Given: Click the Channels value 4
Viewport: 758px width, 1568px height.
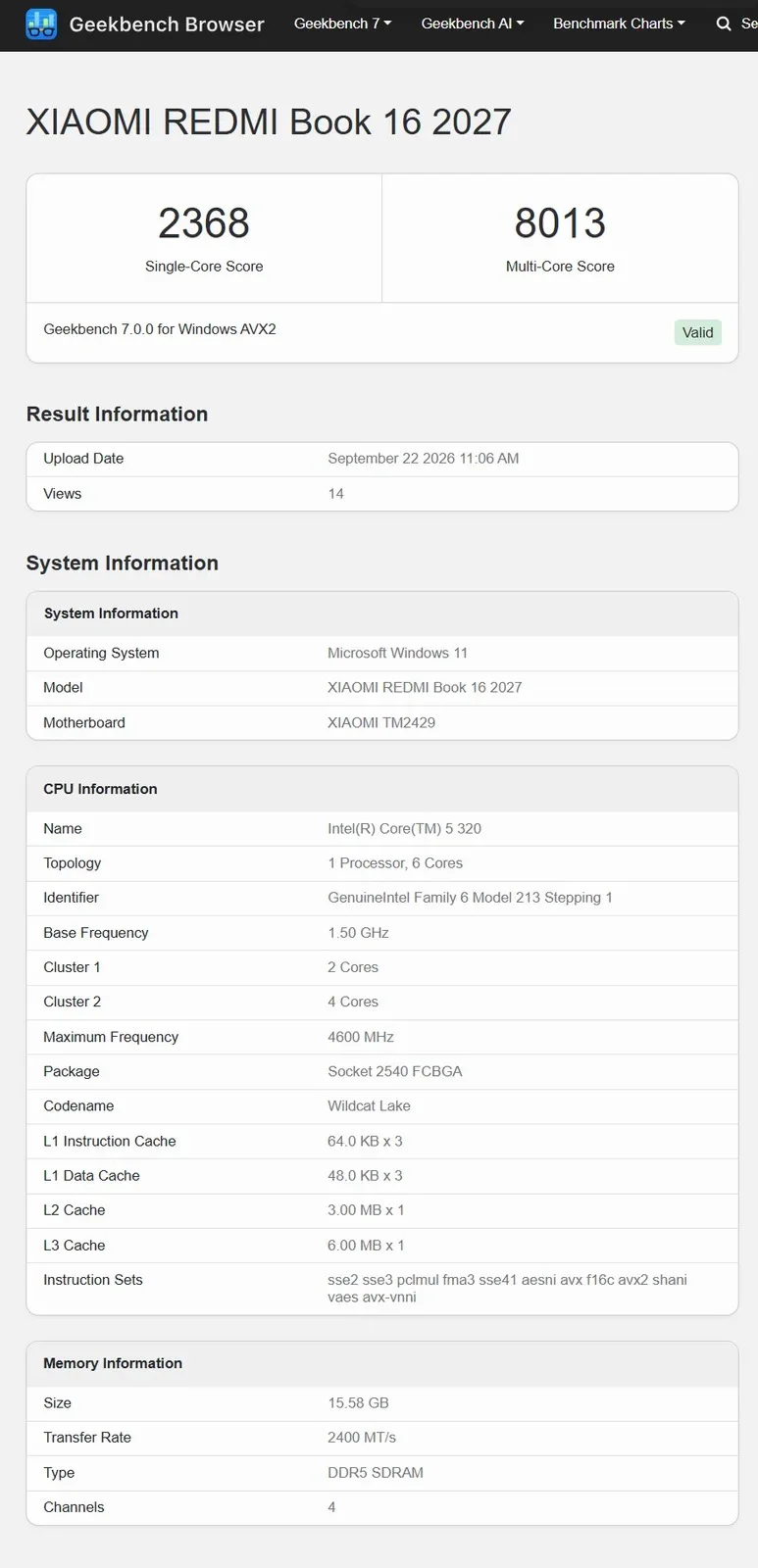Looking at the screenshot, I should [331, 1507].
